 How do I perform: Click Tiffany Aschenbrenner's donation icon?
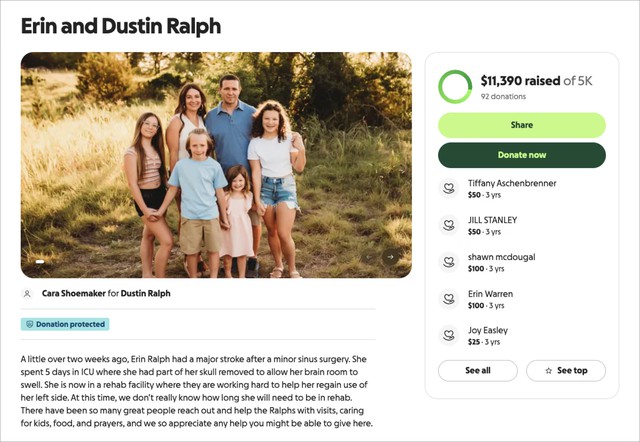(x=449, y=188)
